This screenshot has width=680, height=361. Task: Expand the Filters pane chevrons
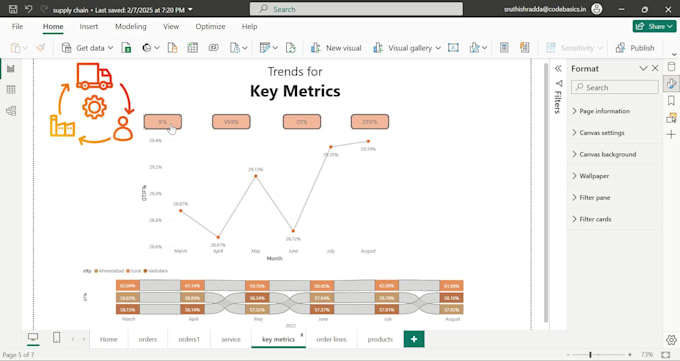(x=558, y=69)
